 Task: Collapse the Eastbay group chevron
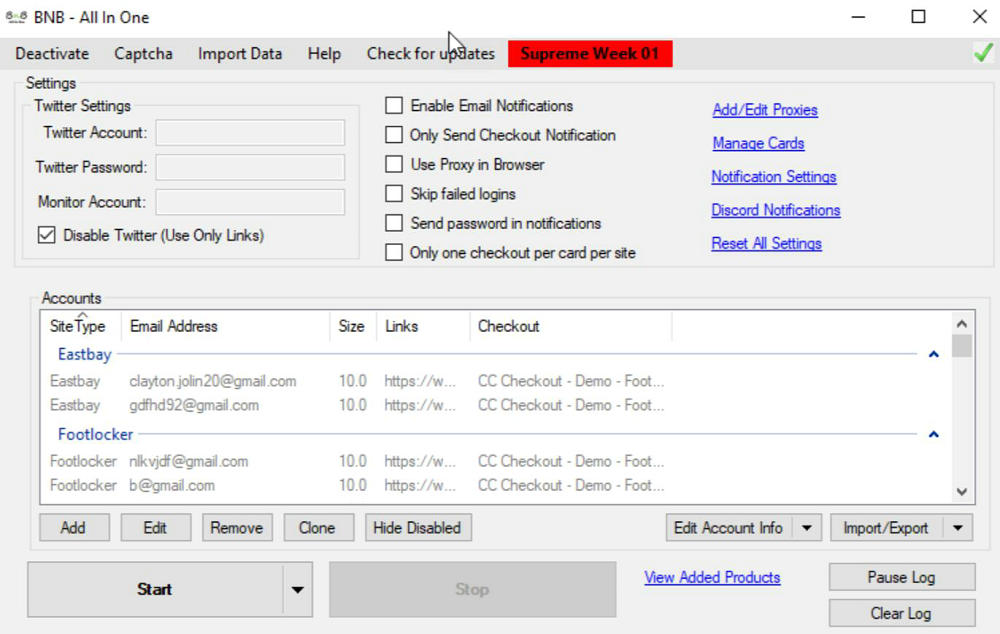[x=934, y=354]
